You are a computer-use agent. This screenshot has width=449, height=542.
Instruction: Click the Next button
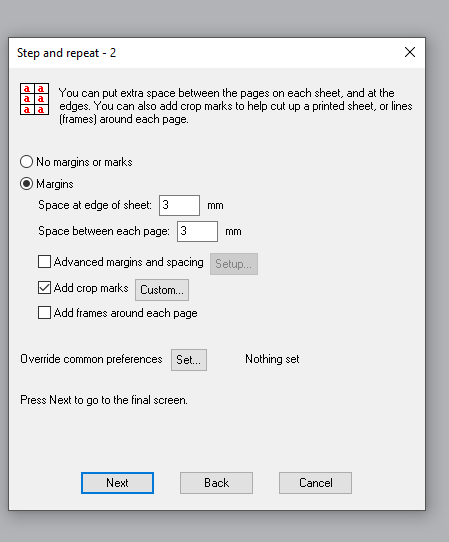(117, 483)
